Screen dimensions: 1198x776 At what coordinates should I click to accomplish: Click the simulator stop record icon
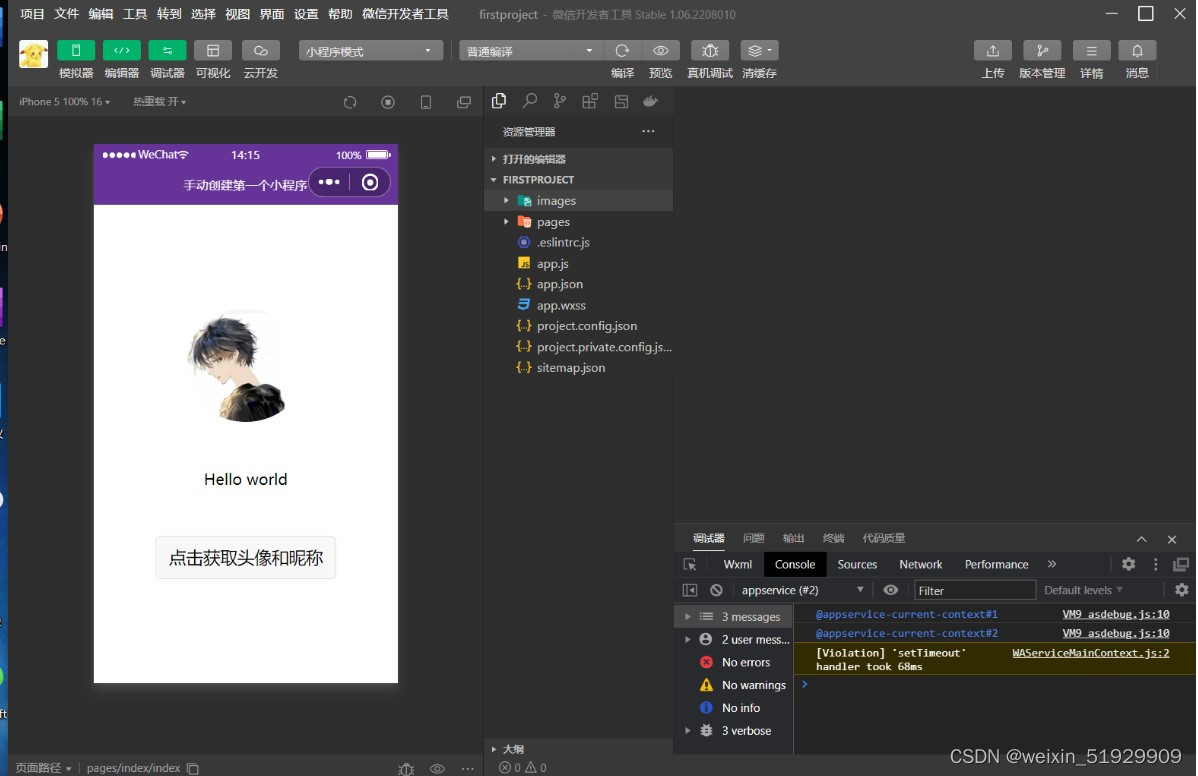[388, 102]
